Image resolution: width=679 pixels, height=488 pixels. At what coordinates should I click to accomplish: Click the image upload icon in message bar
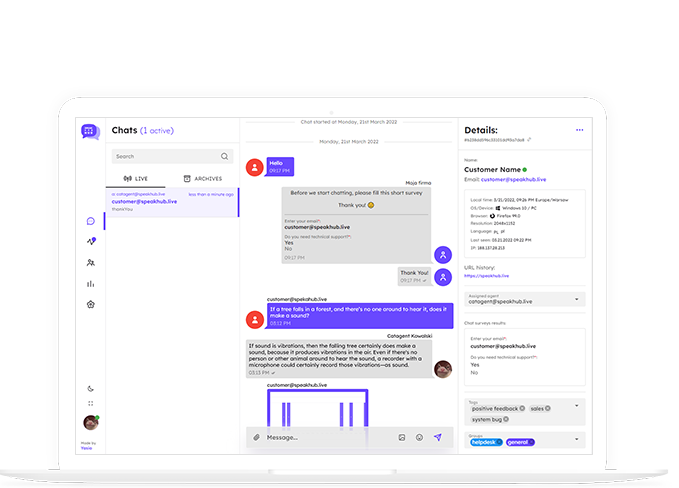pos(402,437)
